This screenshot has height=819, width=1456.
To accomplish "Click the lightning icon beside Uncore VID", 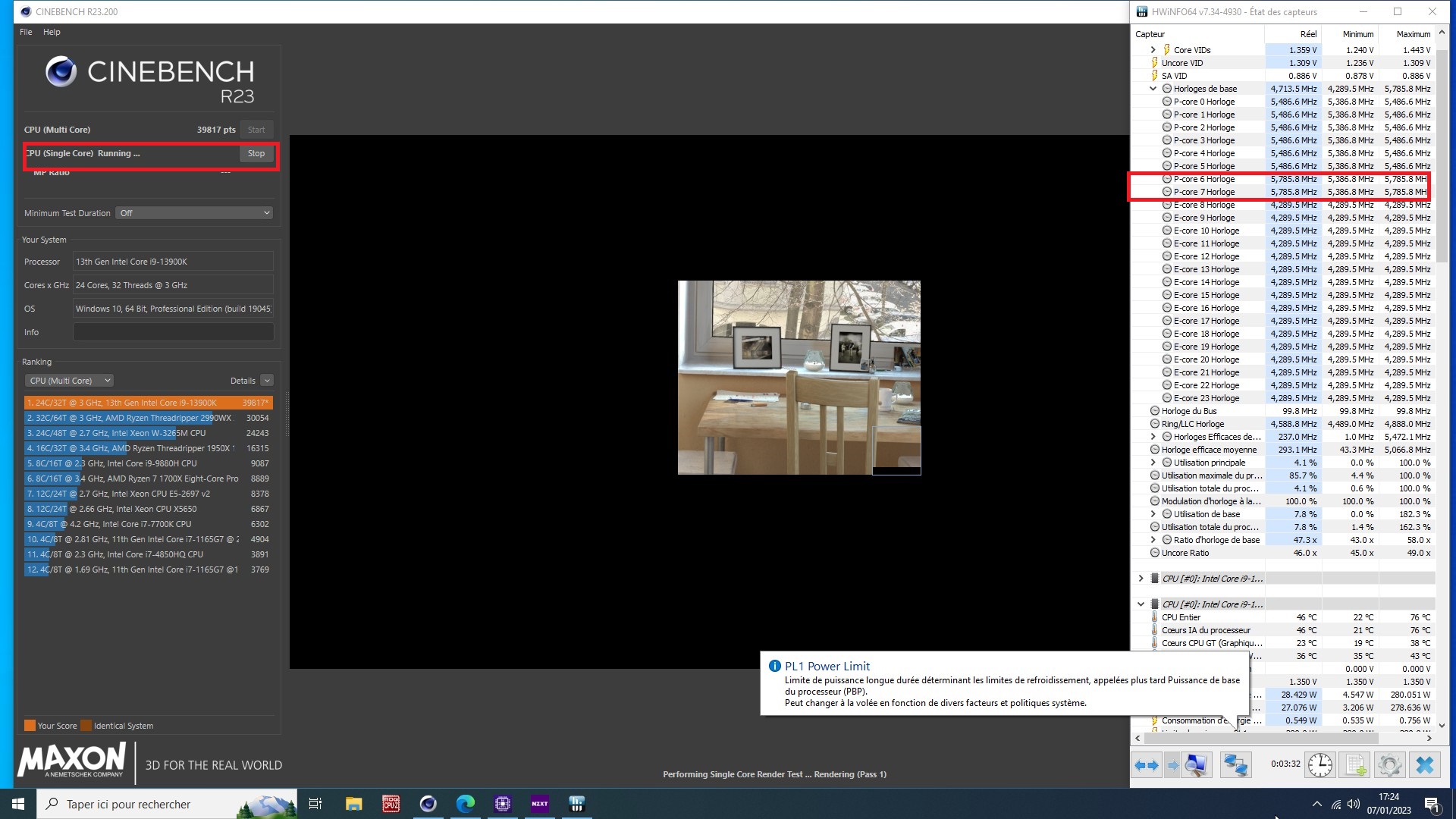I will [1154, 63].
